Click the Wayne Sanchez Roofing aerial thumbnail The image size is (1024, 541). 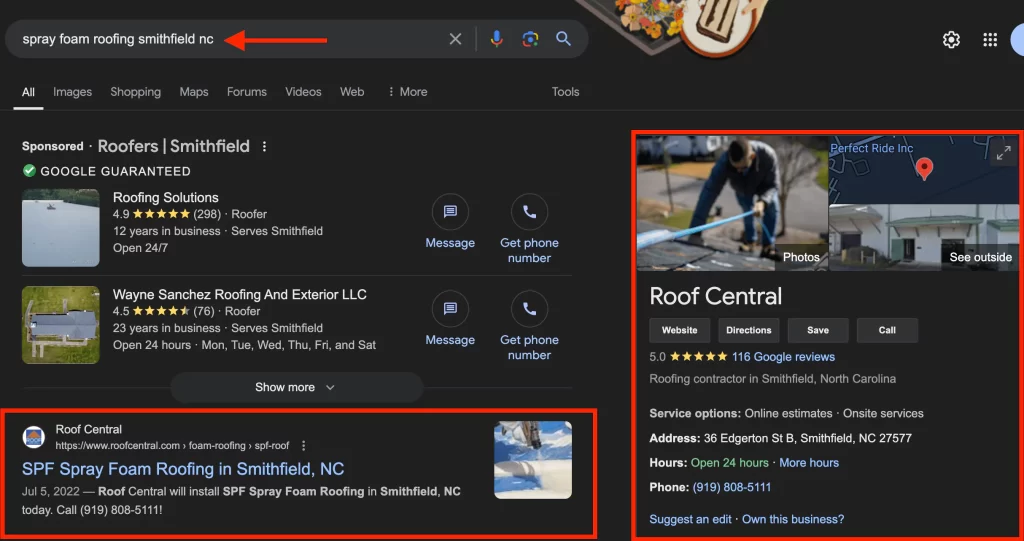click(x=61, y=325)
